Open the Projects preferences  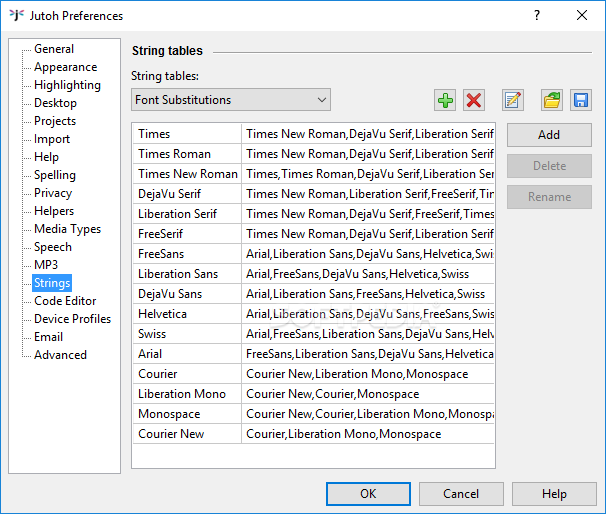(55, 121)
